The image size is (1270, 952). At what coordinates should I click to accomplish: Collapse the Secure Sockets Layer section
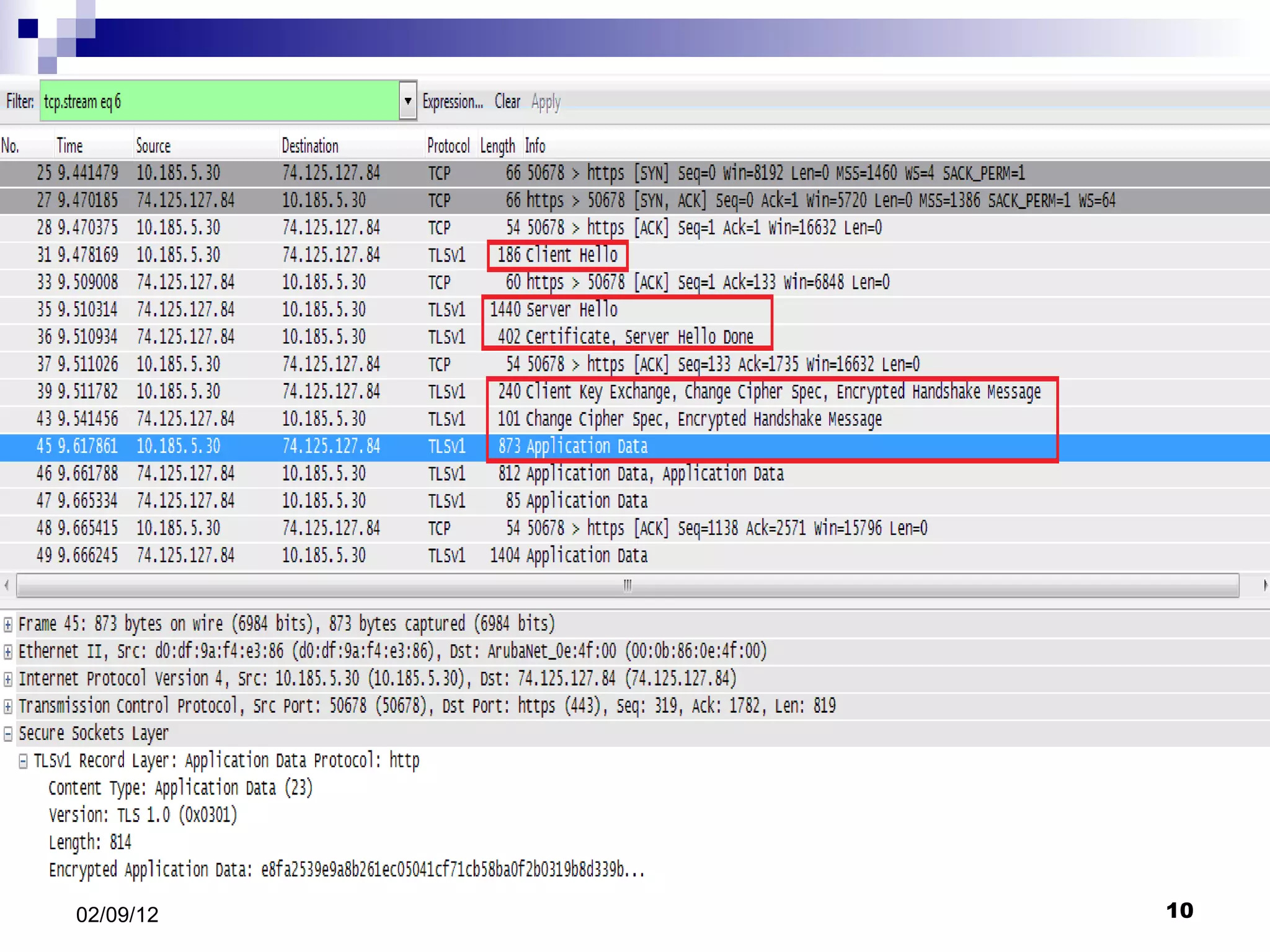8,734
